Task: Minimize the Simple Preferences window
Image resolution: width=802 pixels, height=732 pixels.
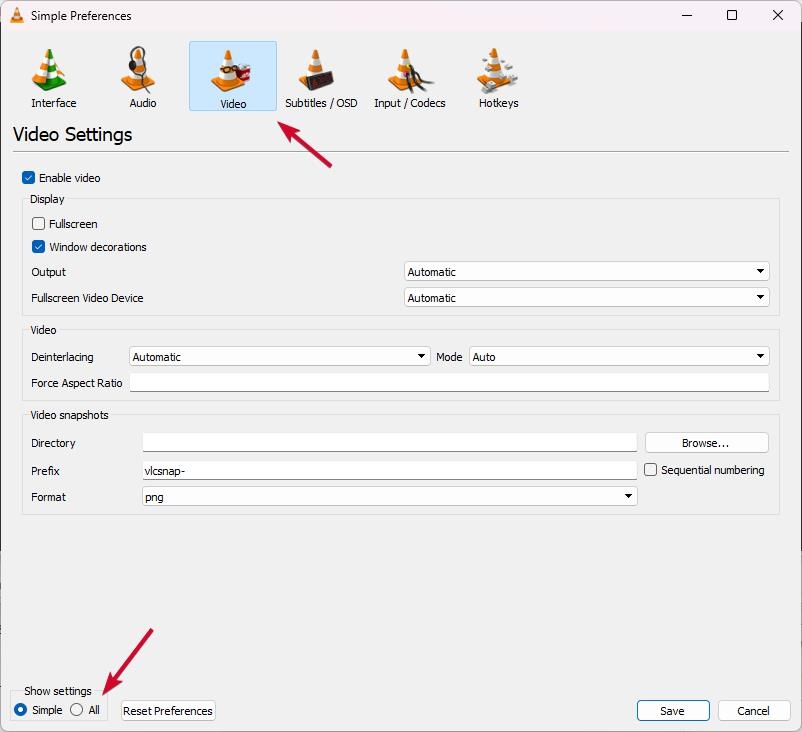Action: (687, 15)
